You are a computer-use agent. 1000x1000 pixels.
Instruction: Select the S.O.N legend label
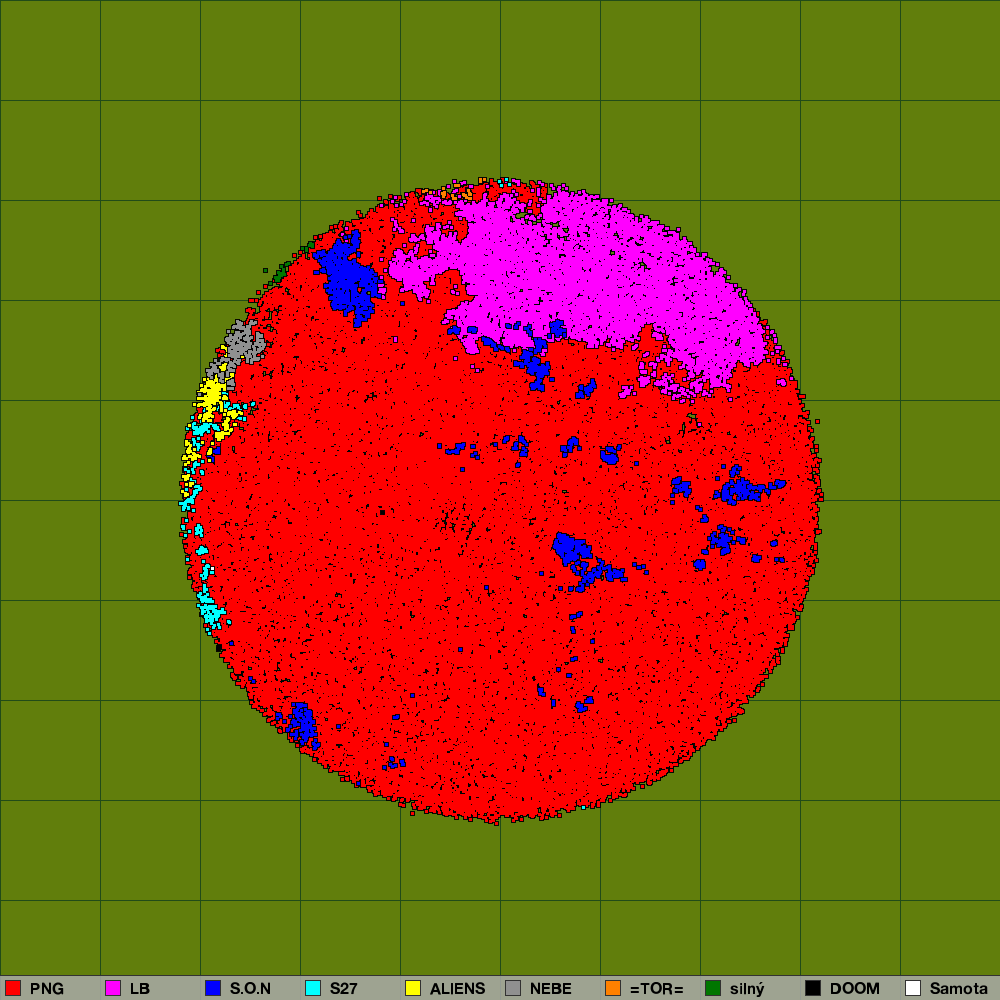(250, 989)
